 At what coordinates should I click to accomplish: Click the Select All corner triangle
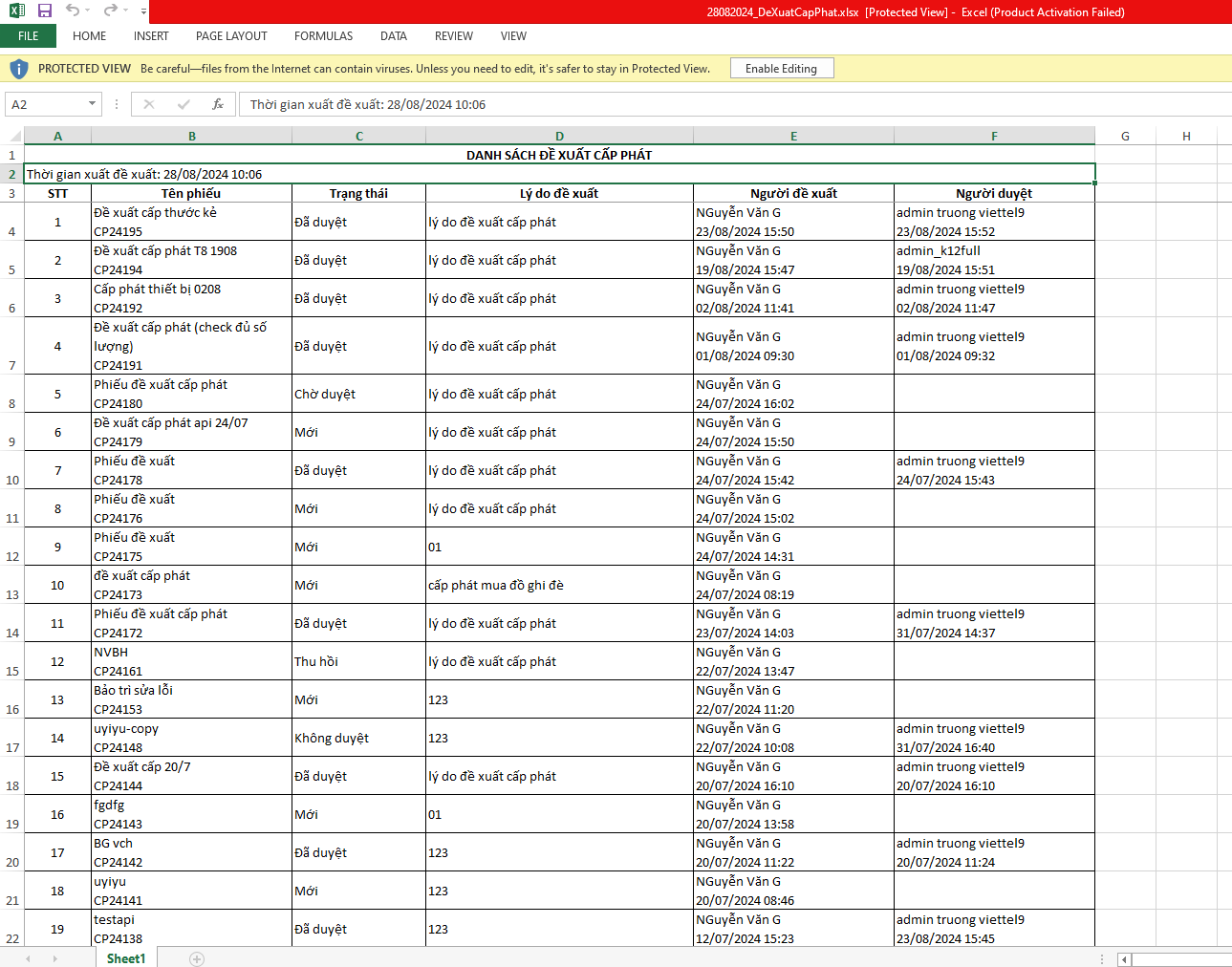[x=14, y=136]
